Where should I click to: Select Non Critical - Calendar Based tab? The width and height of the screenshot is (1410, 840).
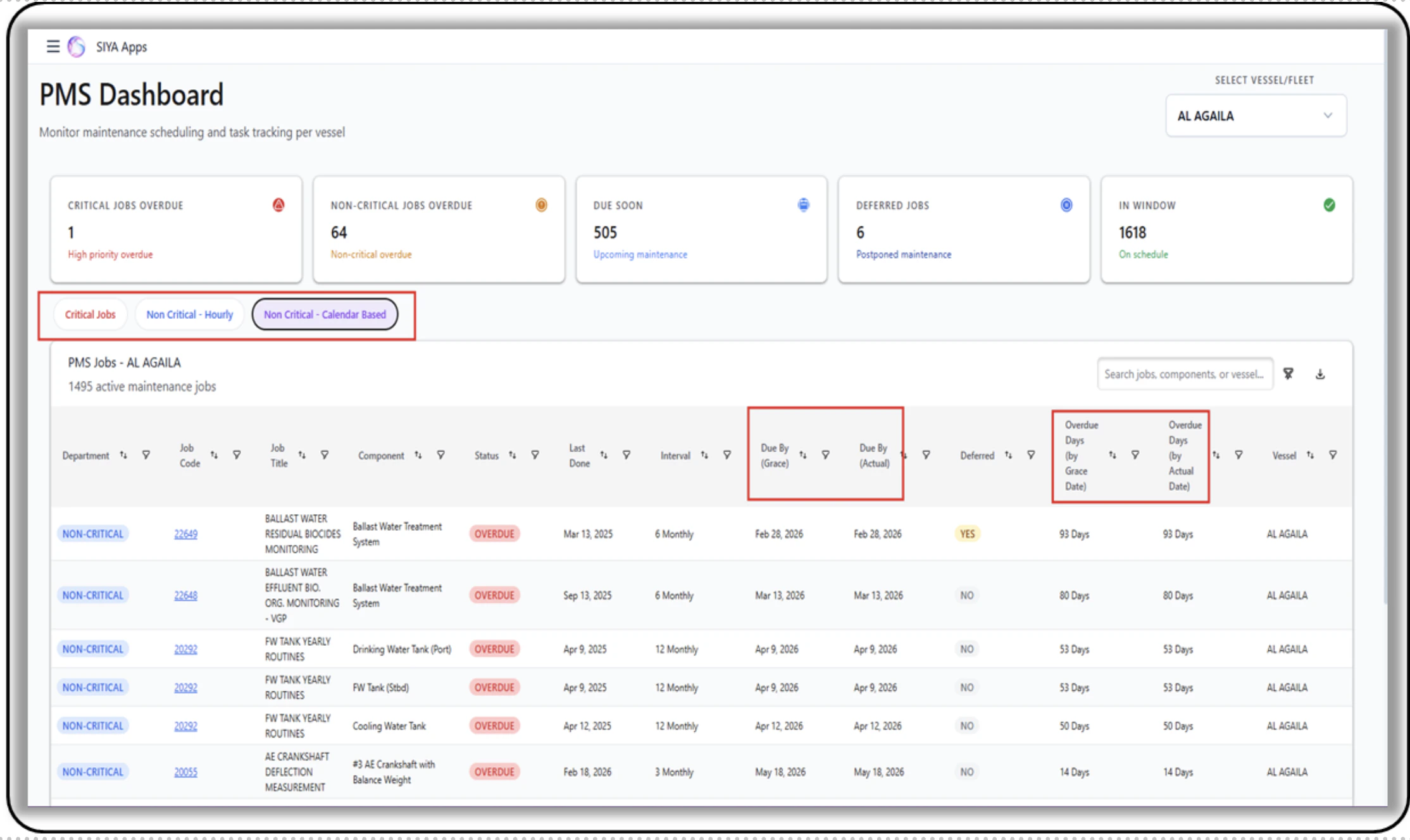click(325, 314)
